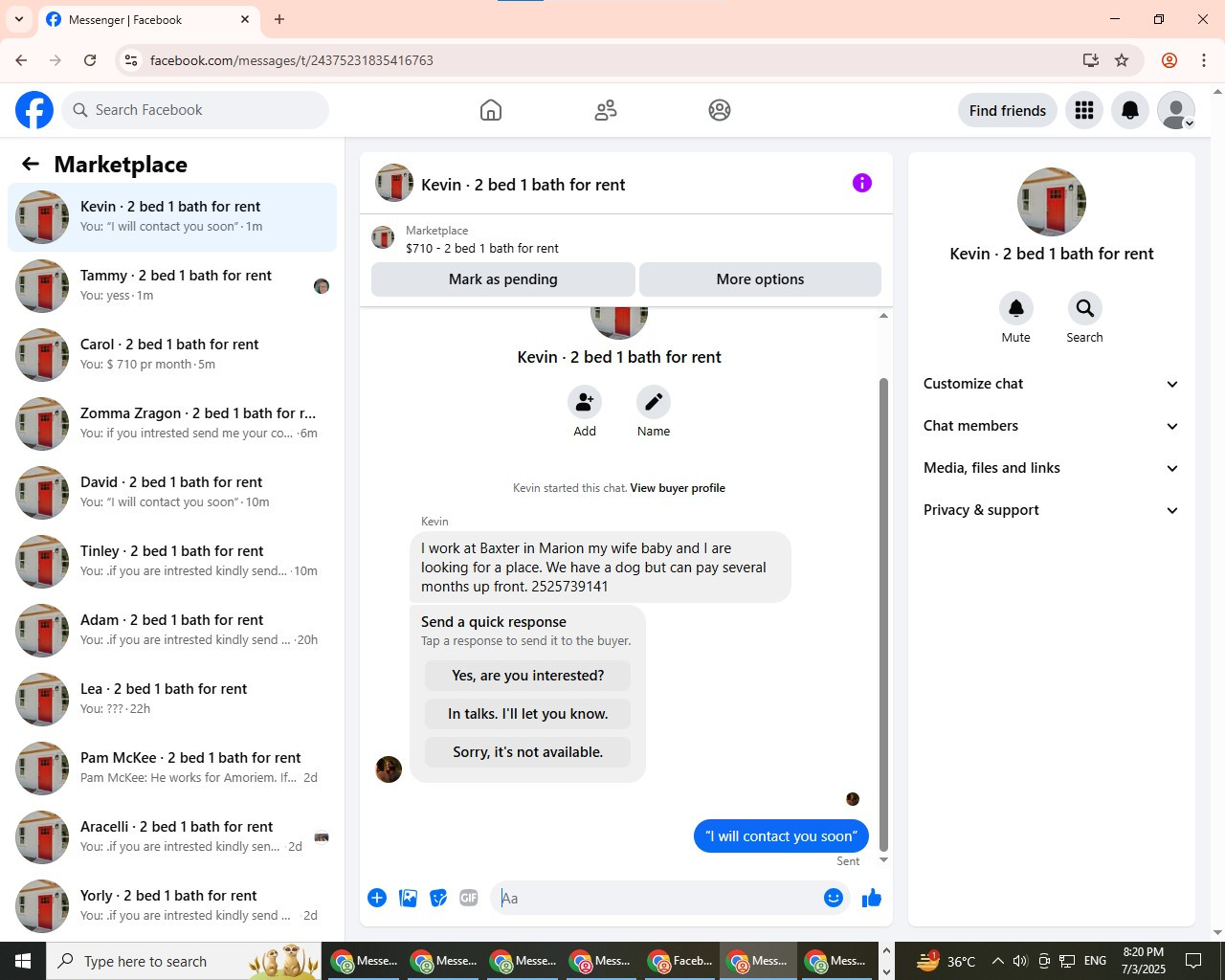View site information icon in address bar
Viewport: 1225px width, 980px height.
tap(132, 60)
